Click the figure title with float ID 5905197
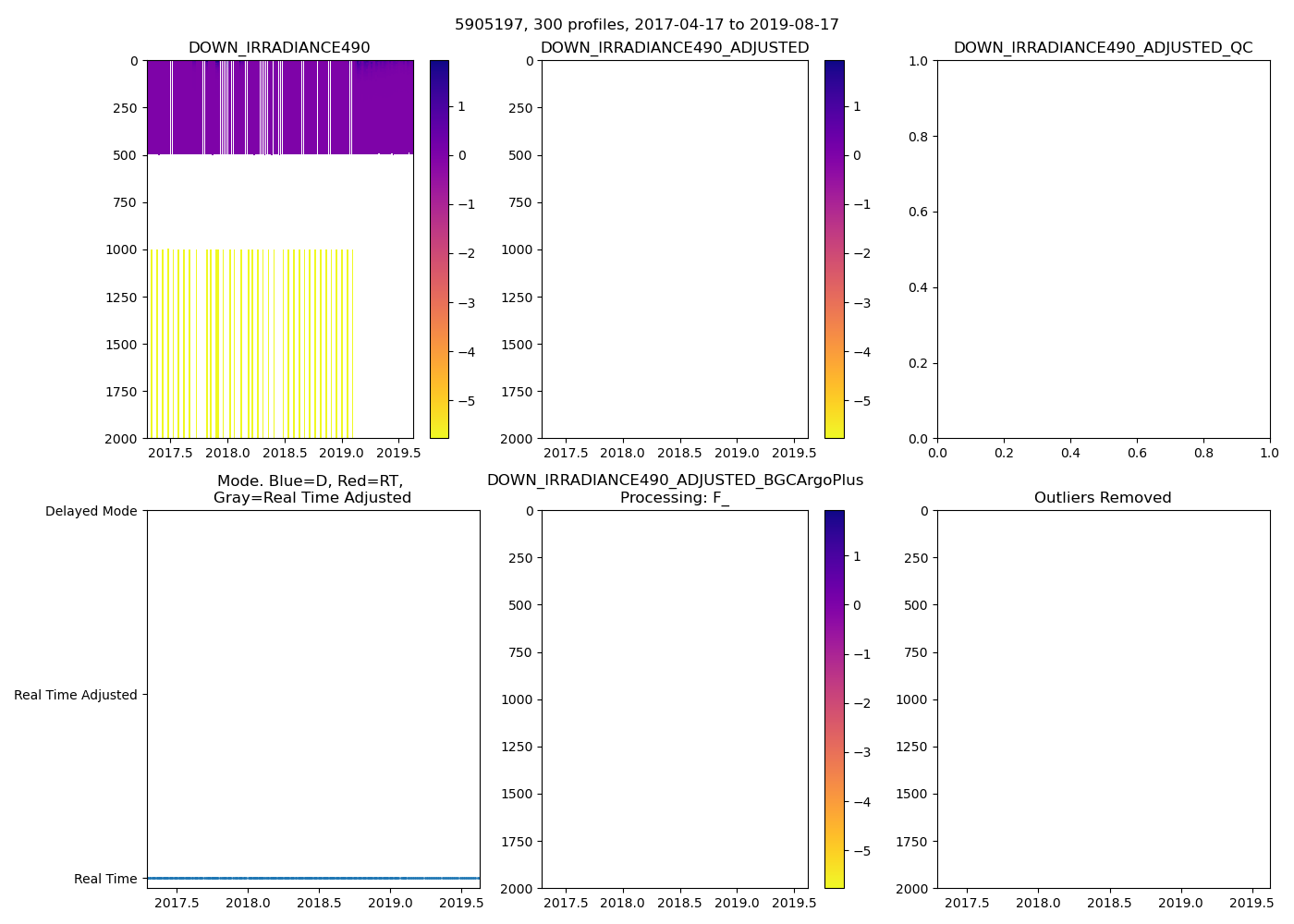This screenshot has width=1294, height=924. [x=646, y=25]
